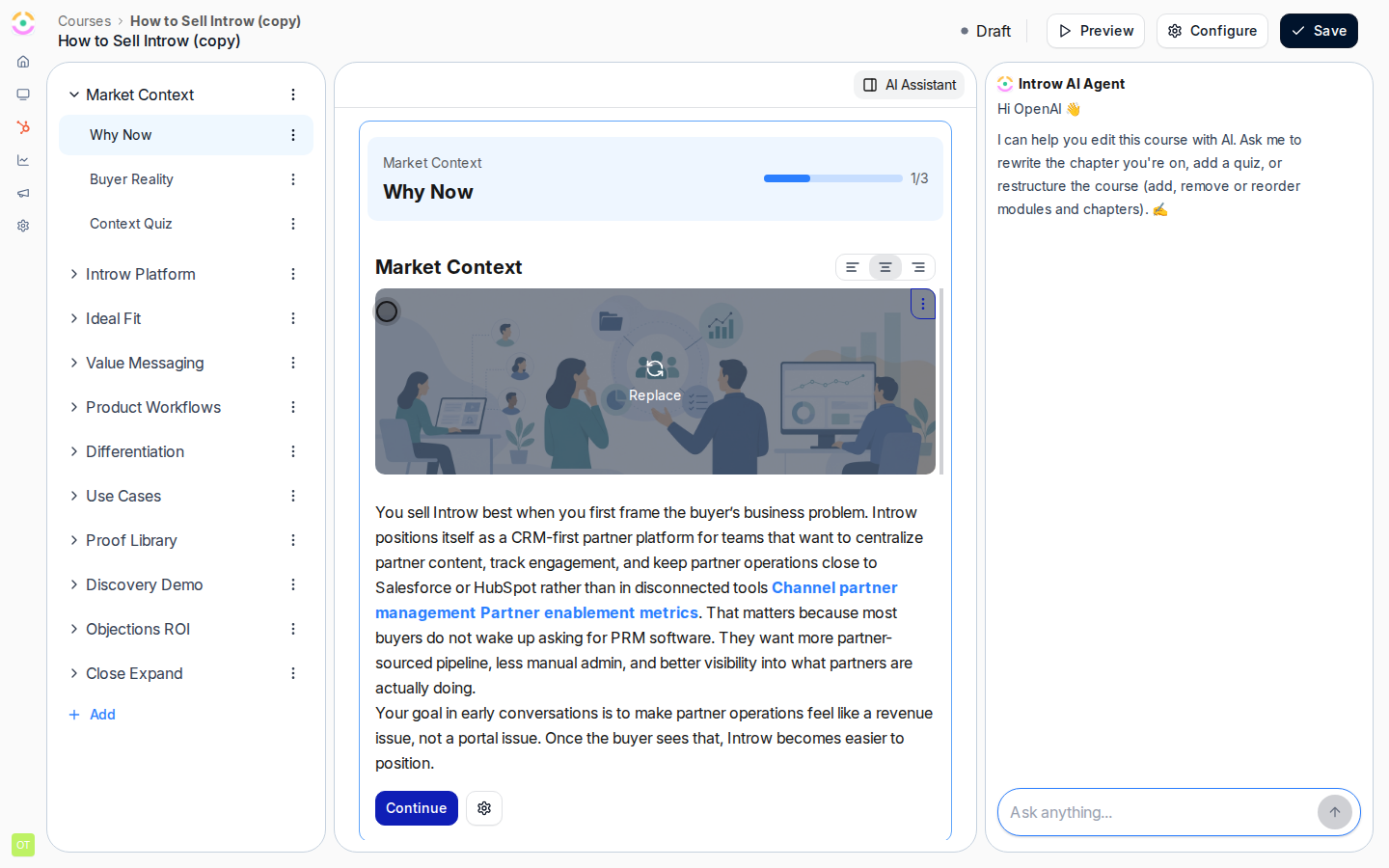Set heading alignment to center

(x=885, y=267)
